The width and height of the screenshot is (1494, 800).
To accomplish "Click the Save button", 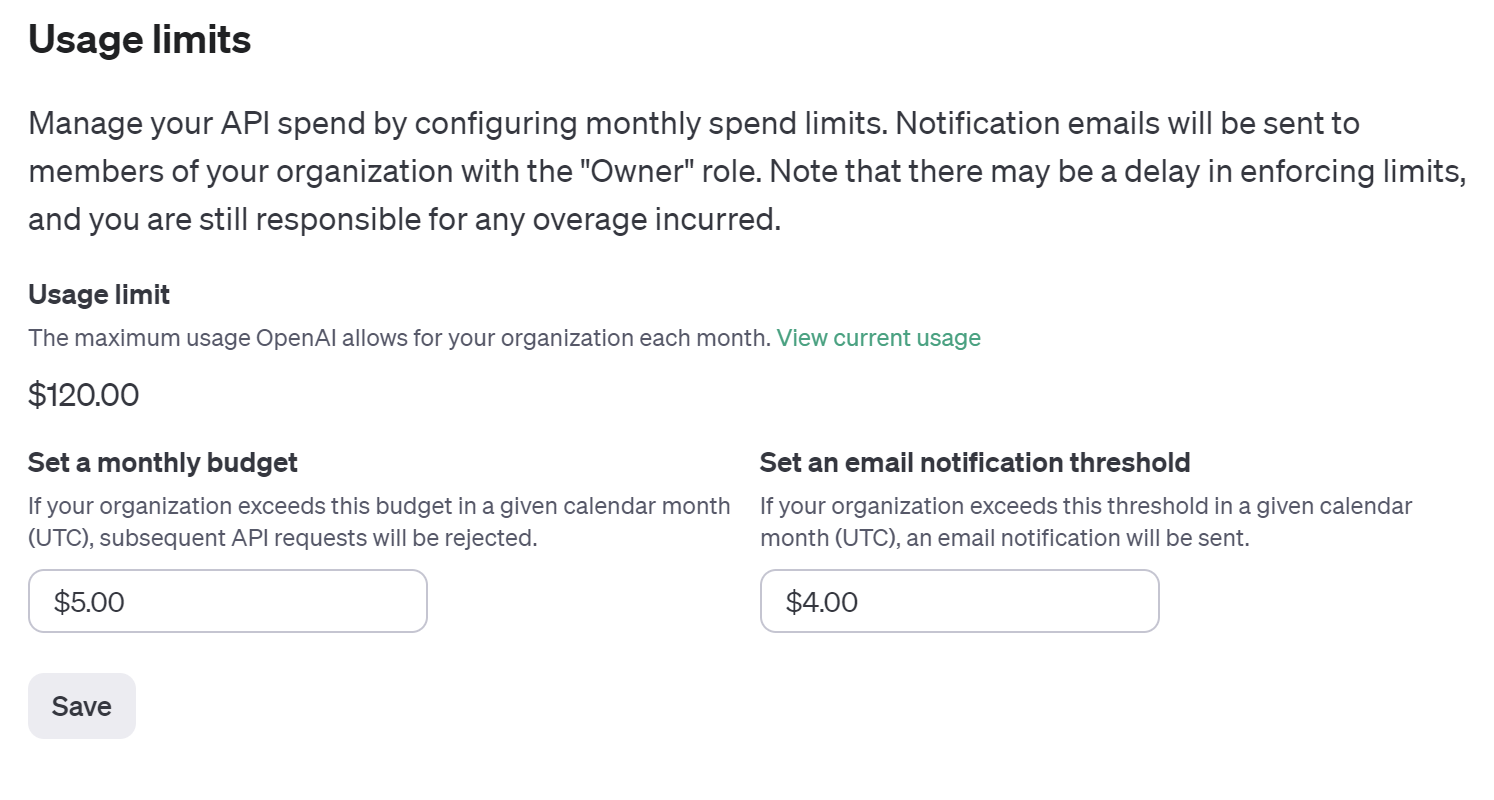I will pyautogui.click(x=81, y=706).
